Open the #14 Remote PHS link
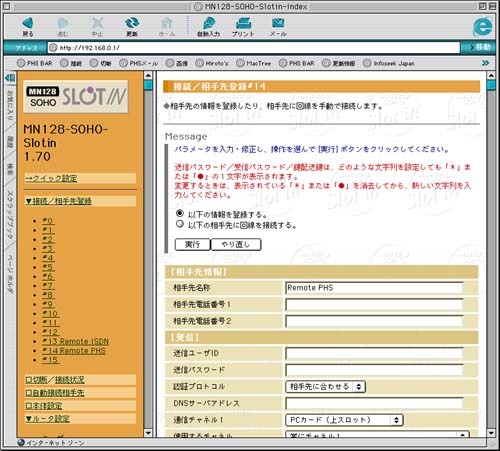500x451 pixels. click(74, 351)
